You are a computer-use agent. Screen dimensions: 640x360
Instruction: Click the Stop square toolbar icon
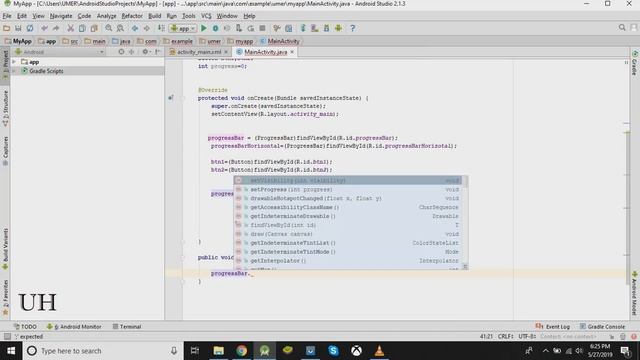click(x=262, y=28)
